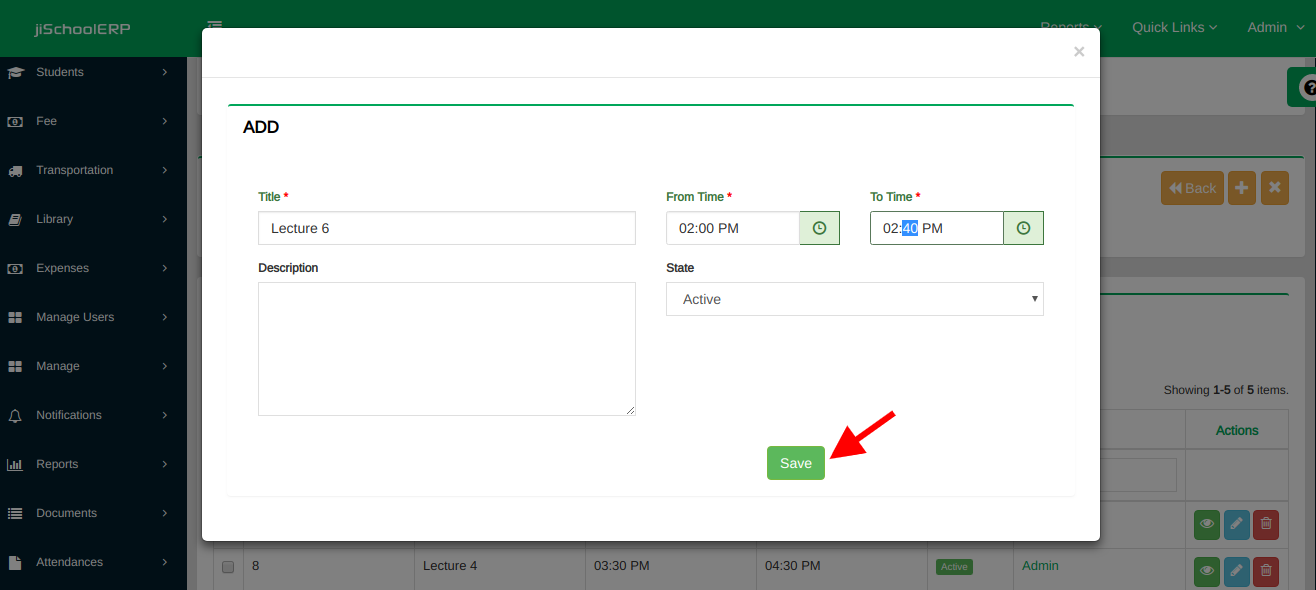Open the Reports sidebar menu
This screenshot has width=1316, height=590.
pyautogui.click(x=93, y=464)
